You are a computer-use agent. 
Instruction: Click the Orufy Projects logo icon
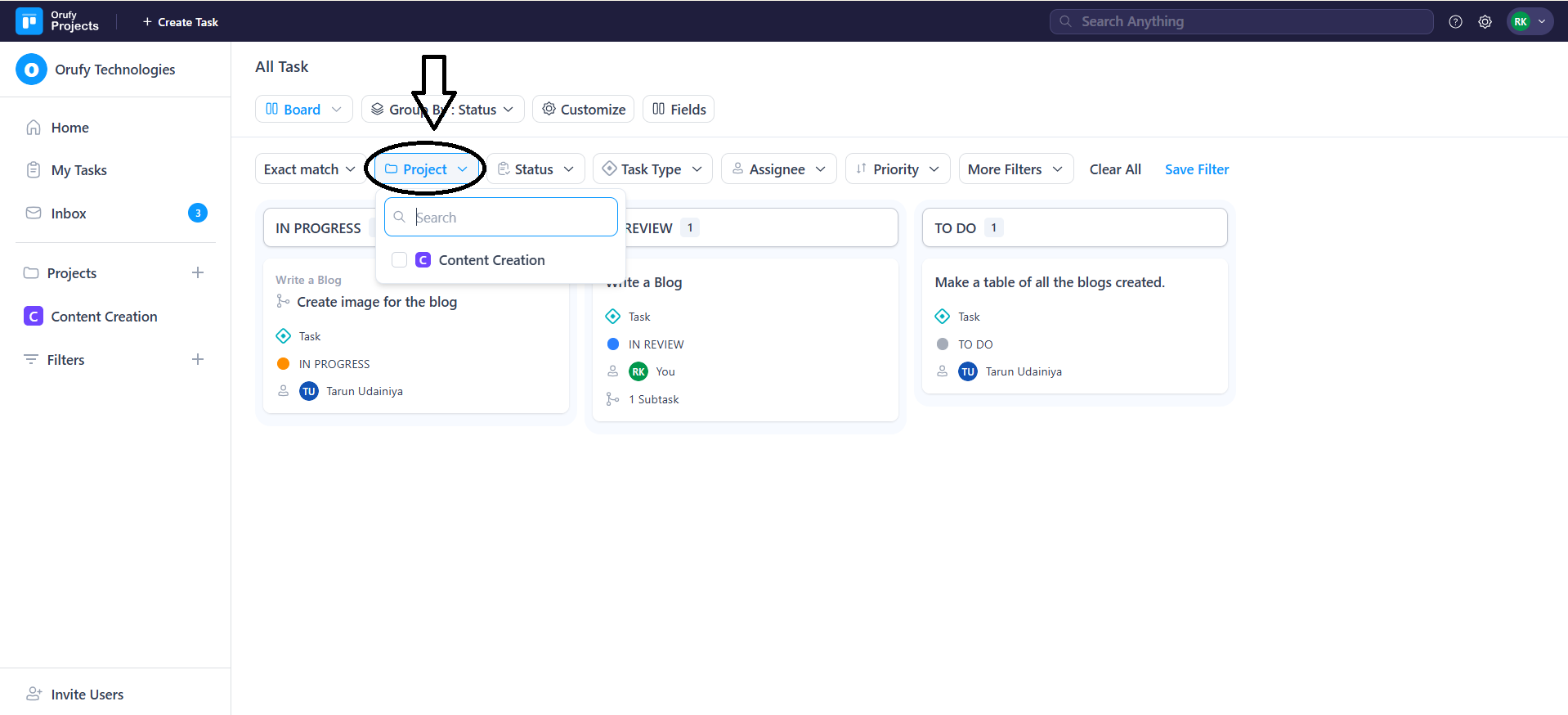[x=29, y=21]
